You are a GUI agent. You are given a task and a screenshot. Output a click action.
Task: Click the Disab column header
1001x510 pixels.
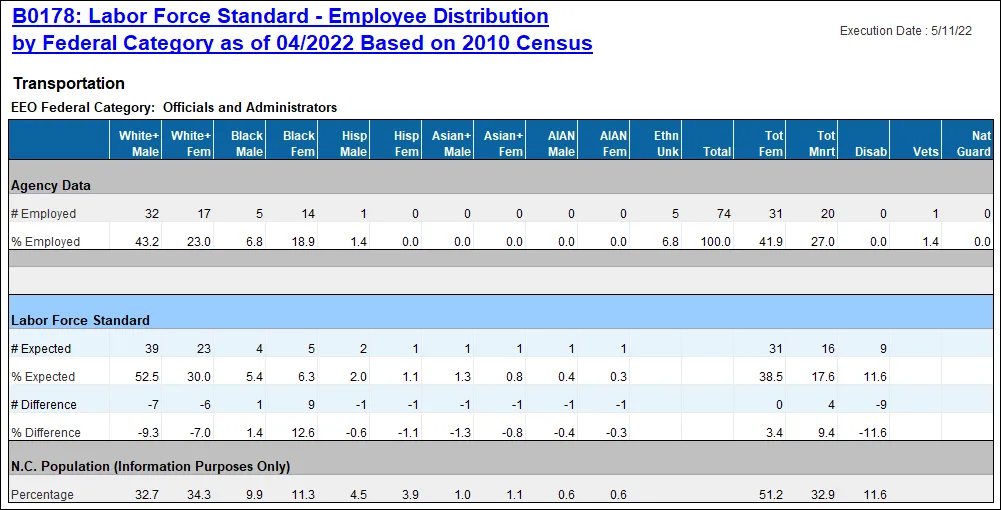(871, 152)
